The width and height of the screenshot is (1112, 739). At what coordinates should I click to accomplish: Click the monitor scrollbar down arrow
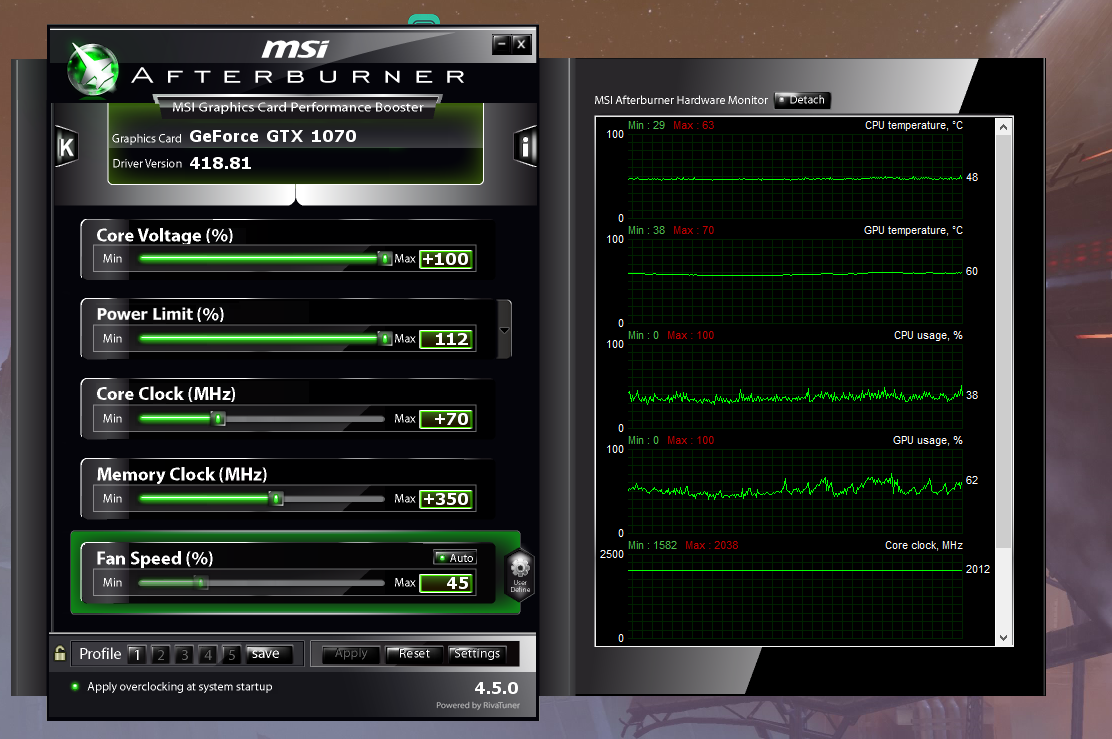[1003, 638]
